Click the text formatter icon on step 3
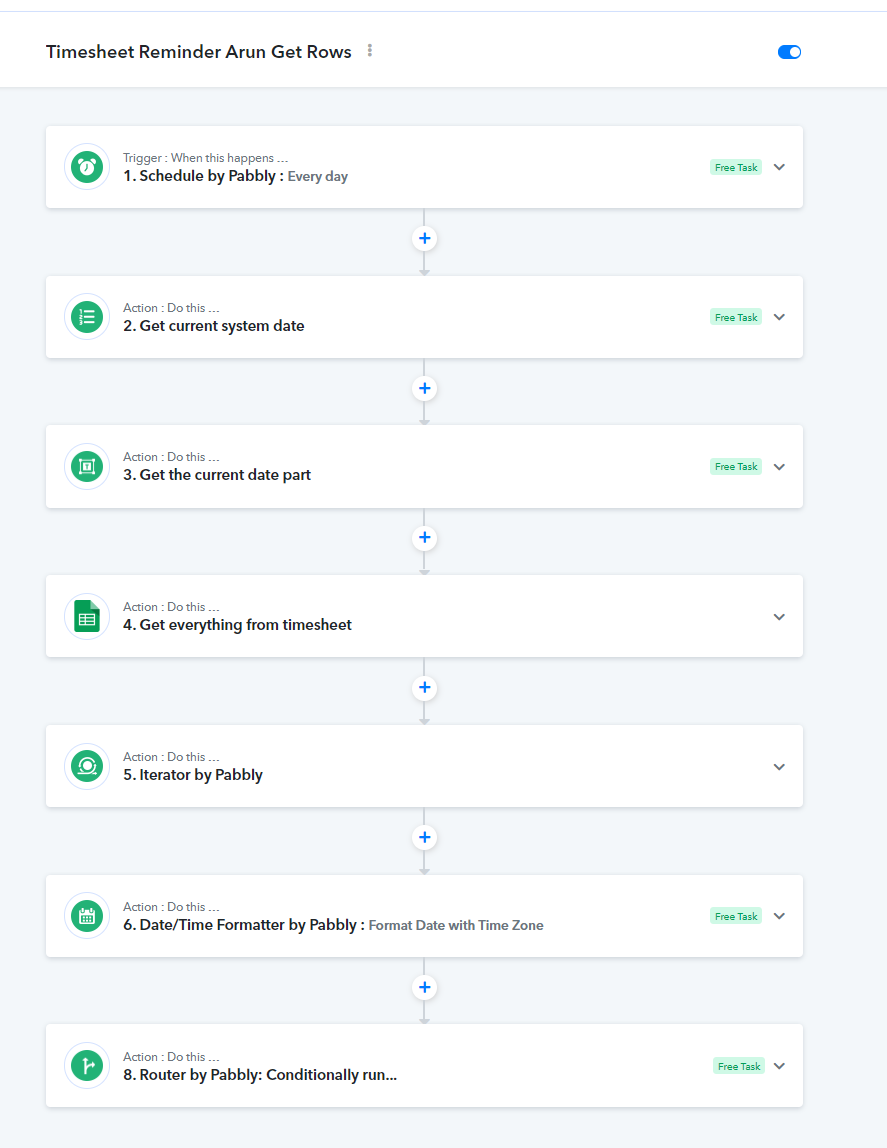Image resolution: width=887 pixels, height=1148 pixels. point(87,466)
